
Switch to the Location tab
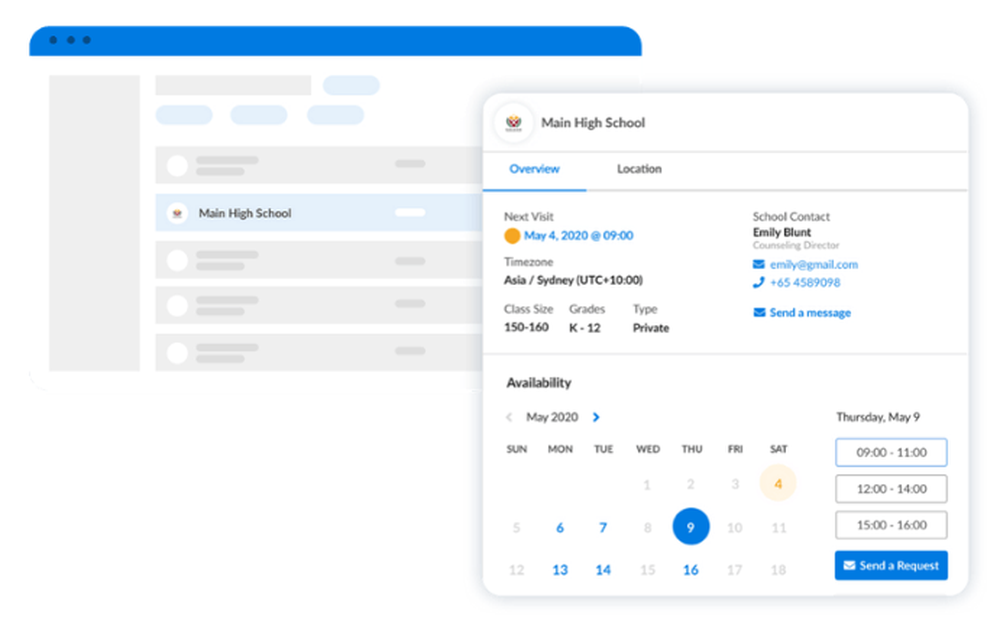[x=639, y=169]
